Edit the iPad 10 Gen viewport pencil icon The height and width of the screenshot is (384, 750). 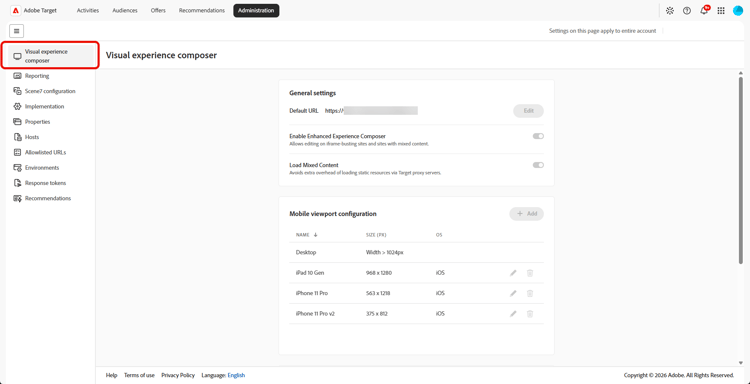point(513,273)
